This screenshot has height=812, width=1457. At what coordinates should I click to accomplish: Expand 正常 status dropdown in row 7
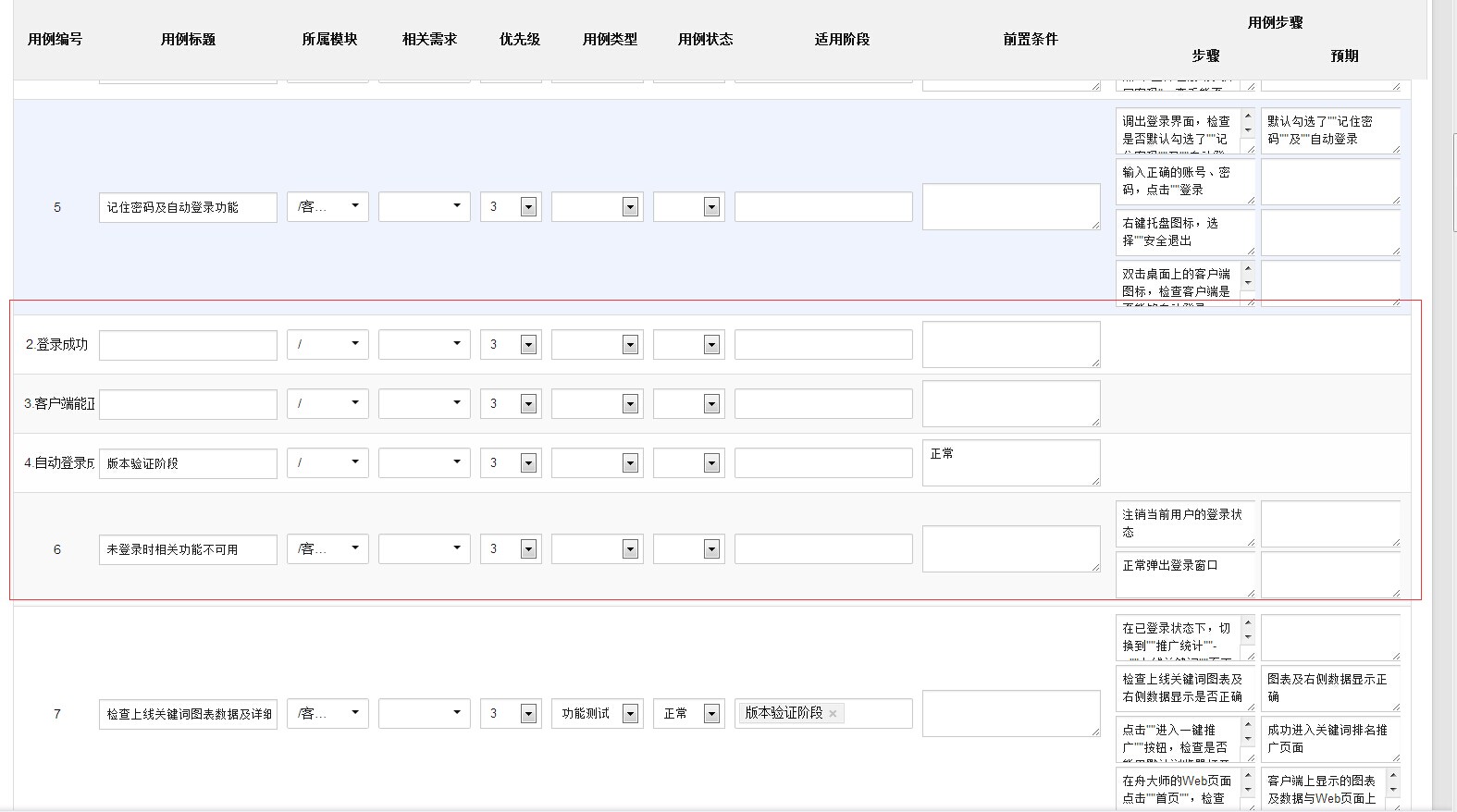pos(711,714)
